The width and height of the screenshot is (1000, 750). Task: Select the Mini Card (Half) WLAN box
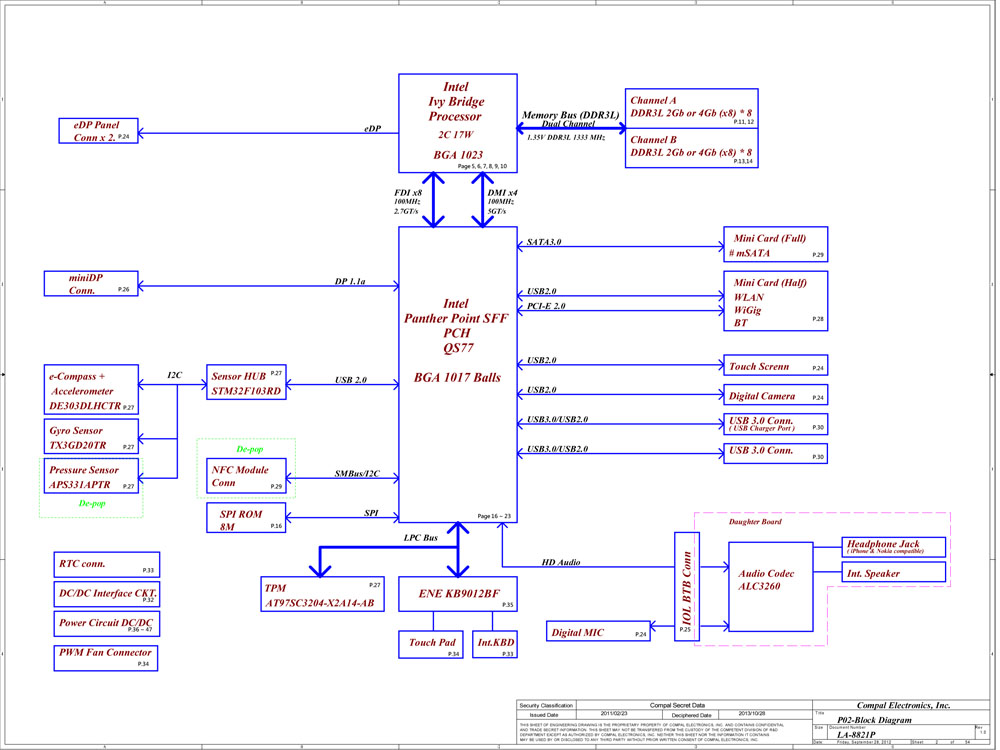[x=777, y=301]
